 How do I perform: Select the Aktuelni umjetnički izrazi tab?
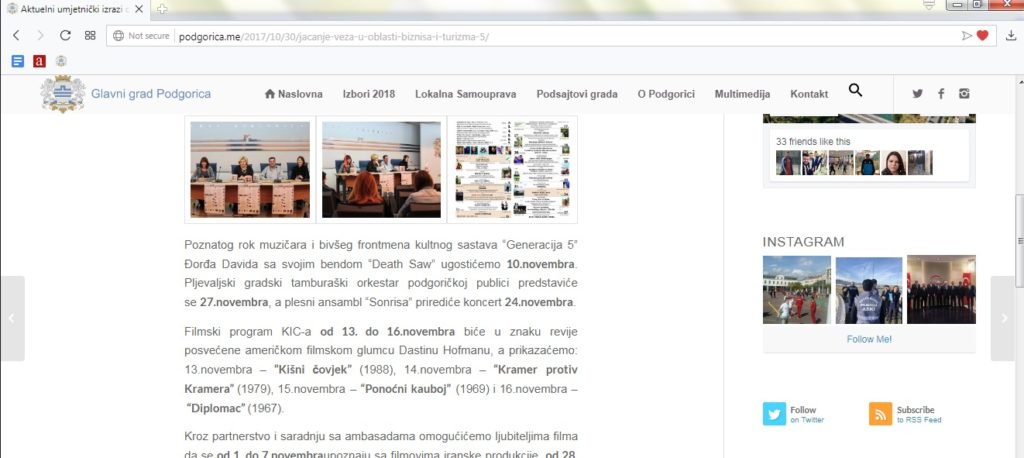tap(76, 8)
